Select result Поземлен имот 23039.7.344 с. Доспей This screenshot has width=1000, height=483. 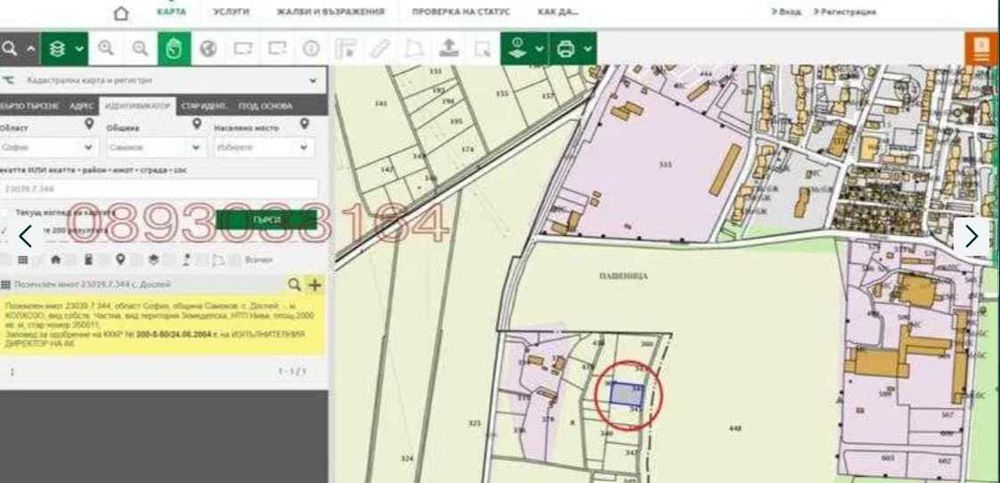[92, 285]
